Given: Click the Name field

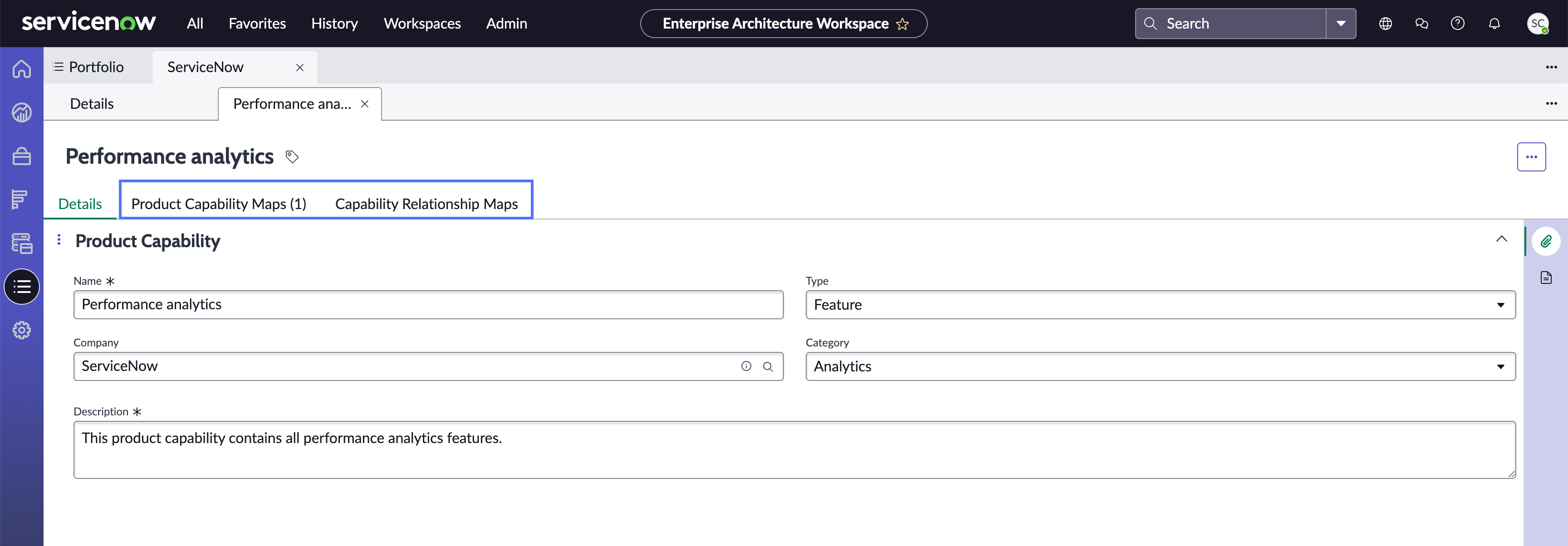Looking at the screenshot, I should (428, 305).
